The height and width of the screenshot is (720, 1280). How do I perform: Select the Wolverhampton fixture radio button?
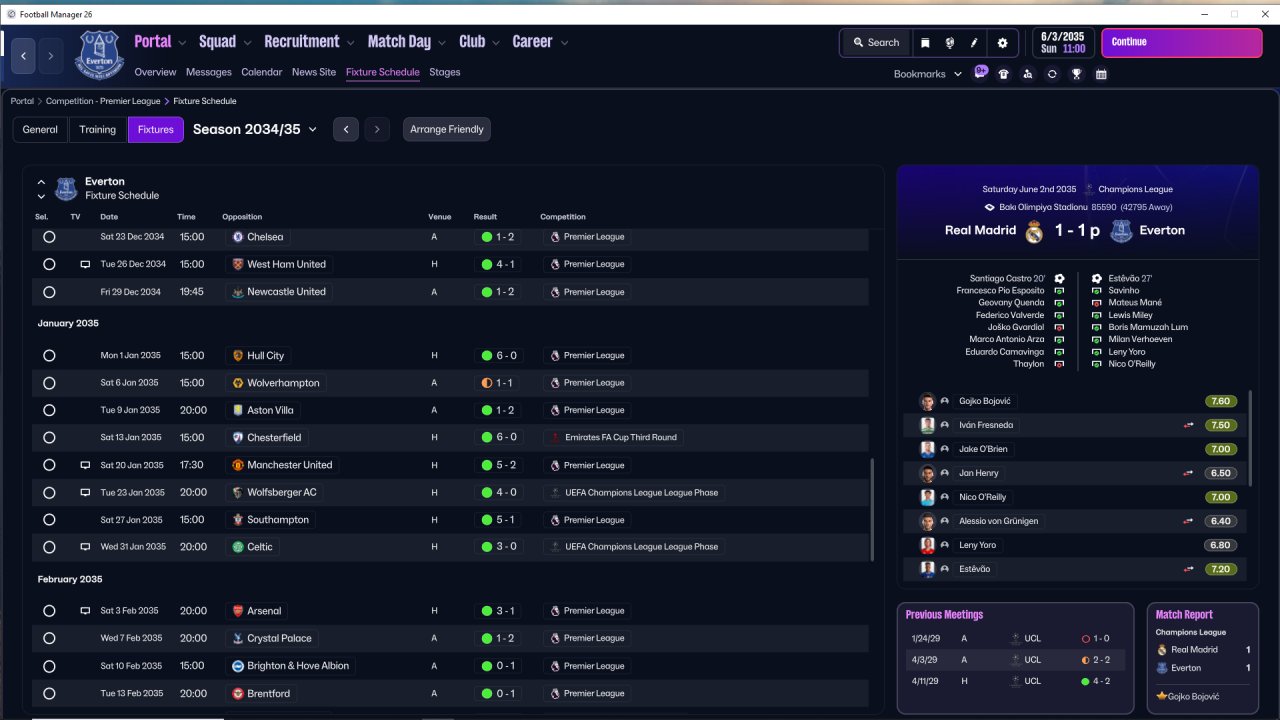click(49, 383)
